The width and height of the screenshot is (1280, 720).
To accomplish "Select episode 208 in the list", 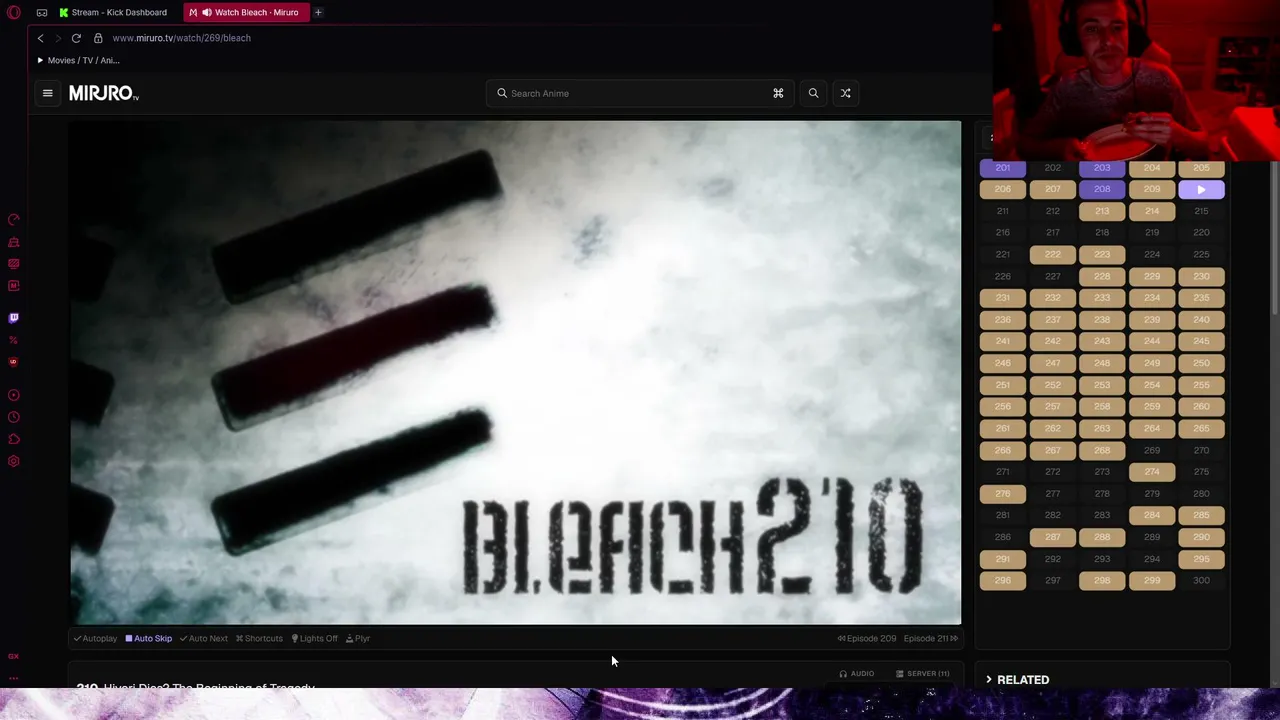I will (1102, 189).
